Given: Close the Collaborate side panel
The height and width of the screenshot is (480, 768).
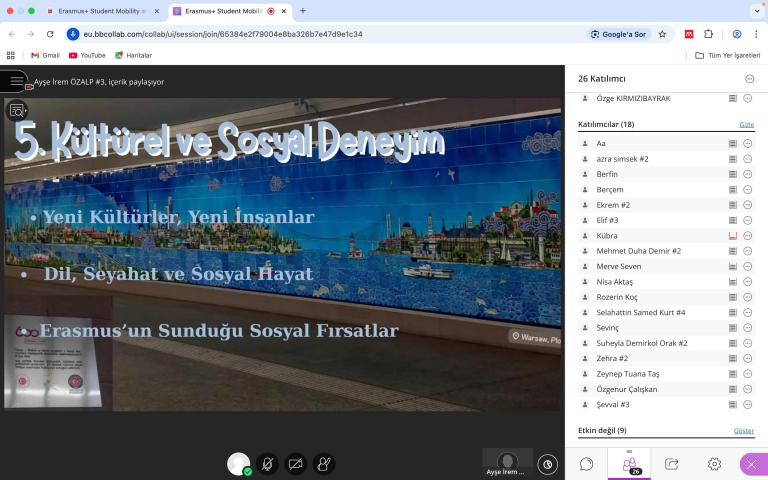Looking at the screenshot, I should coord(752,464).
